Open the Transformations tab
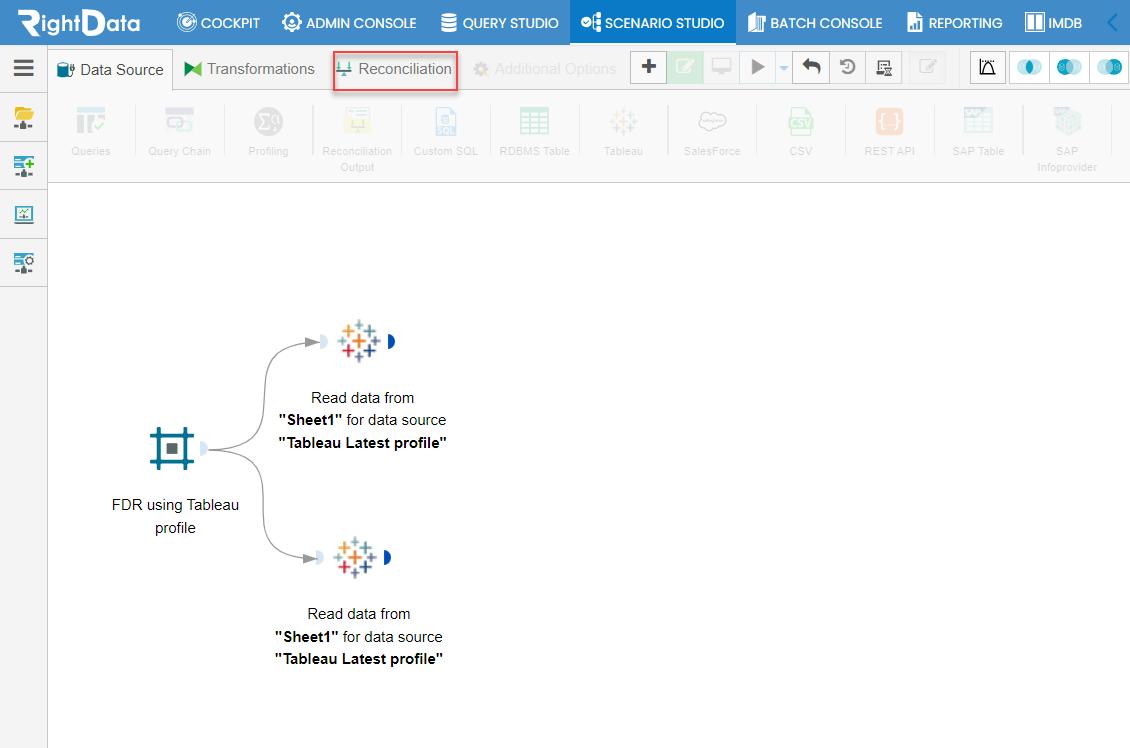1130x748 pixels. point(249,69)
